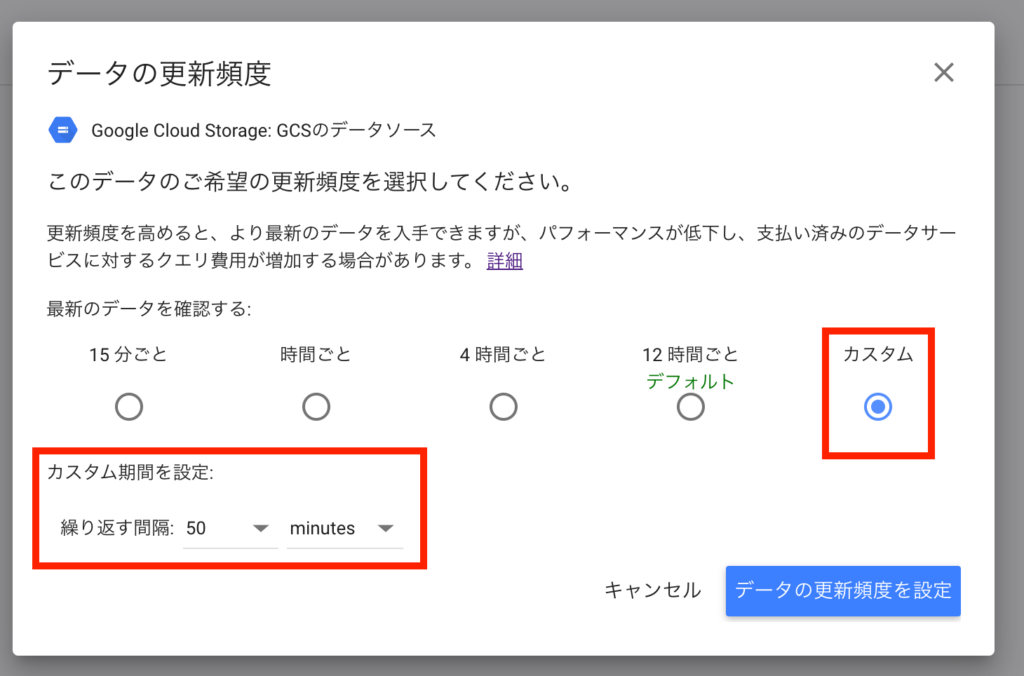1024x676 pixels.
Task: Close the データの更新頻度 dialog with X
Action: (943, 72)
